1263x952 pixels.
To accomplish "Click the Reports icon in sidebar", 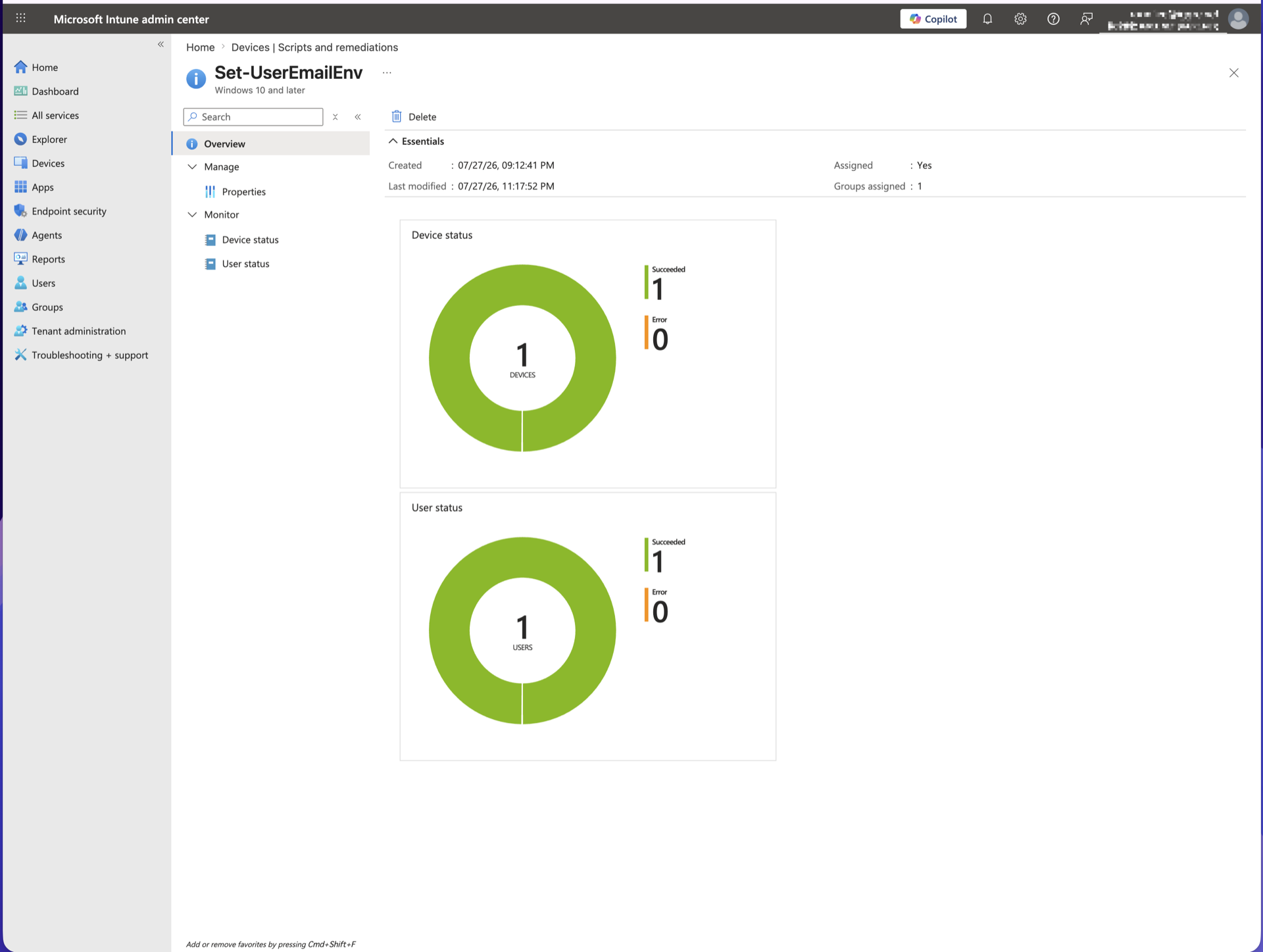I will click(20, 259).
